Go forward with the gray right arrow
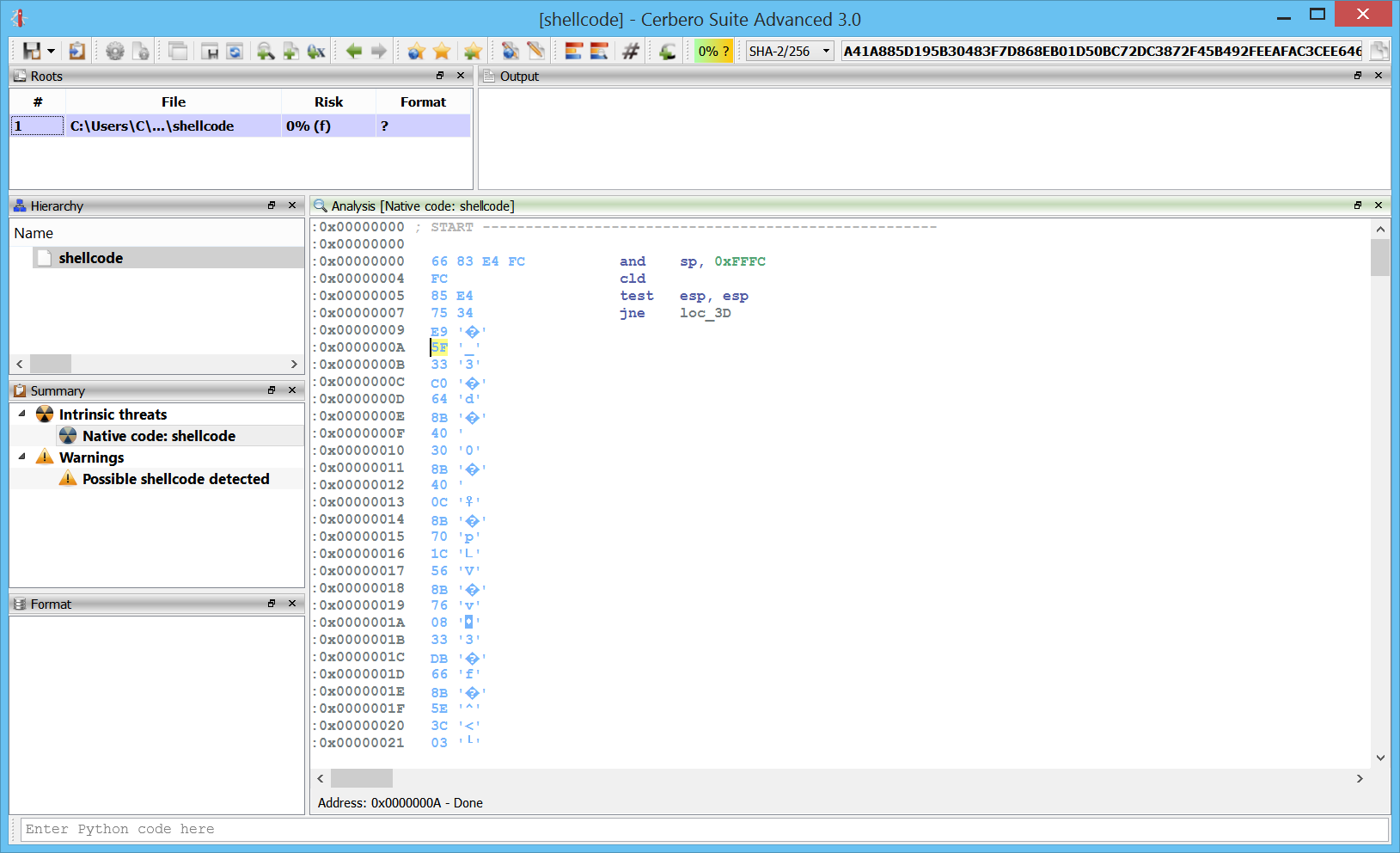This screenshot has width=1400, height=853. 379,51
